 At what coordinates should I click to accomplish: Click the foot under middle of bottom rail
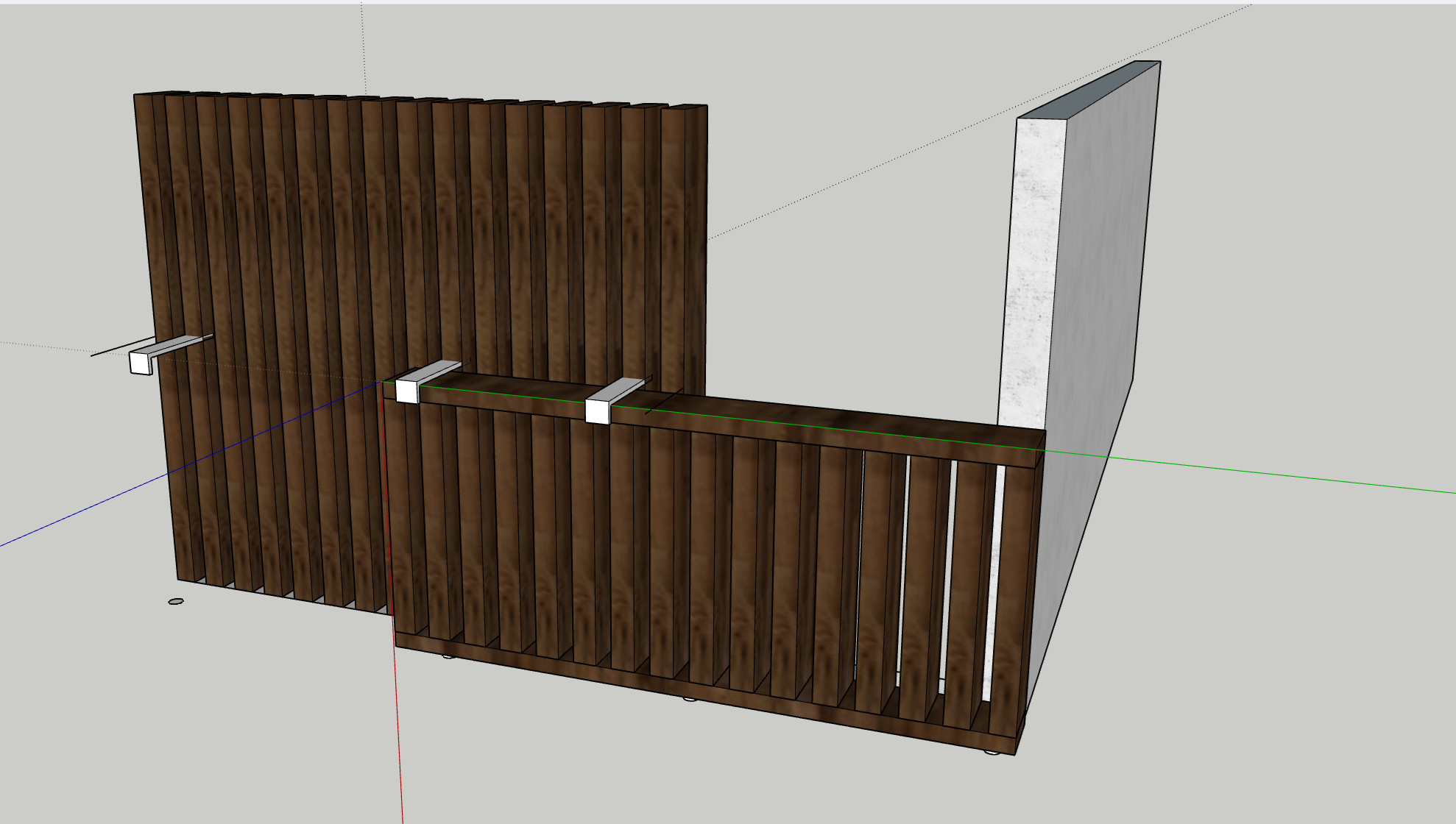[690, 699]
